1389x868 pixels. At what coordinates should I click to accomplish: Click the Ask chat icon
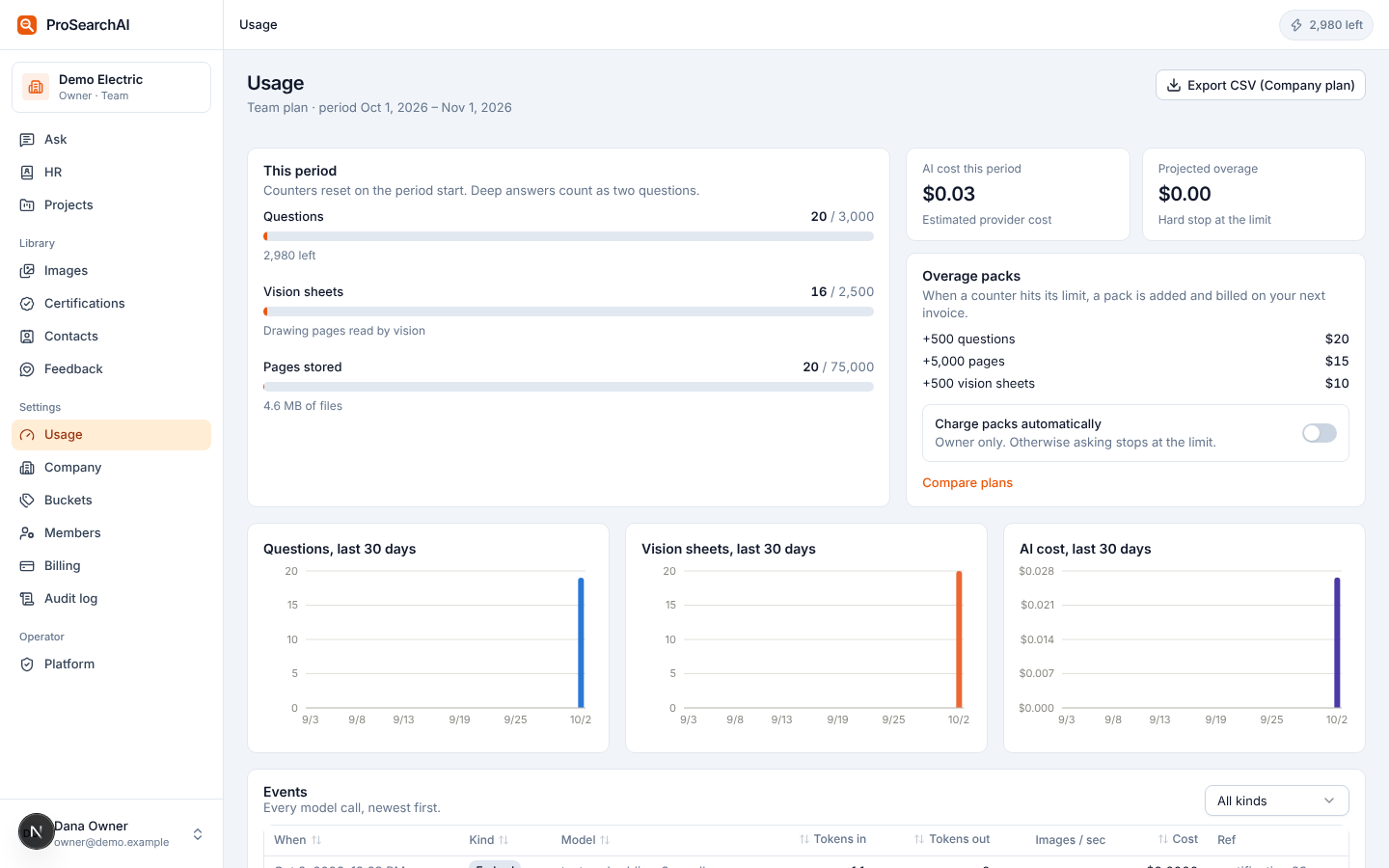27,140
